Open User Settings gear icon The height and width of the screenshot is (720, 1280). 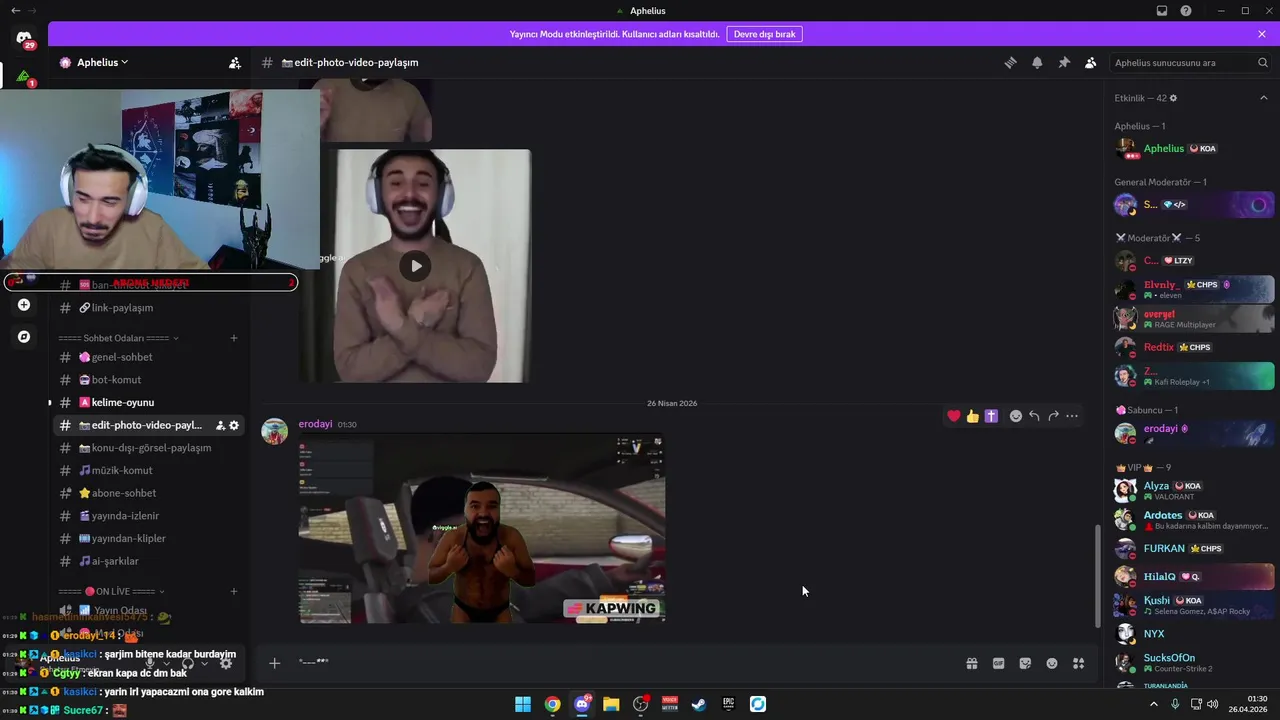click(x=226, y=663)
